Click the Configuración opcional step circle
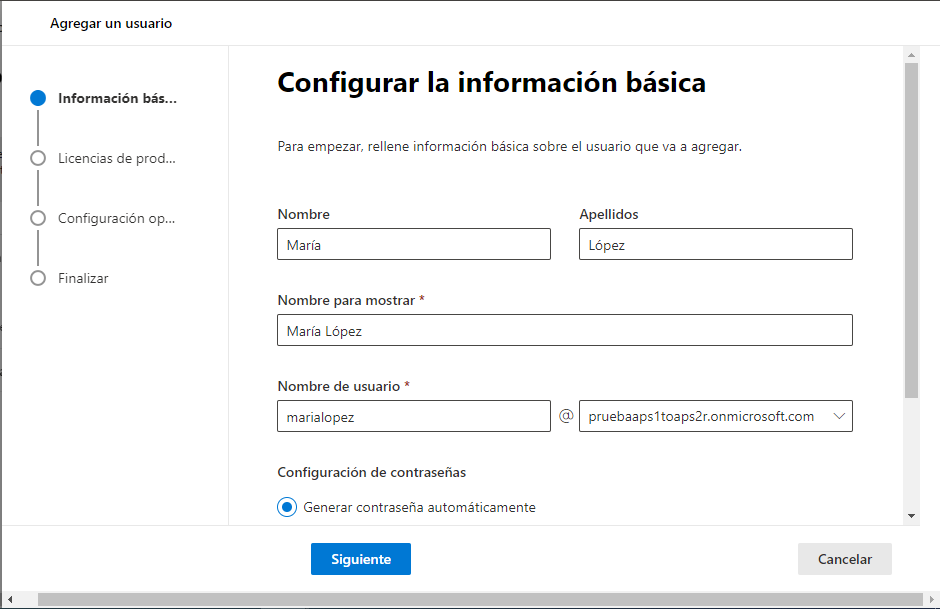This screenshot has height=609, width=940. coord(38,218)
